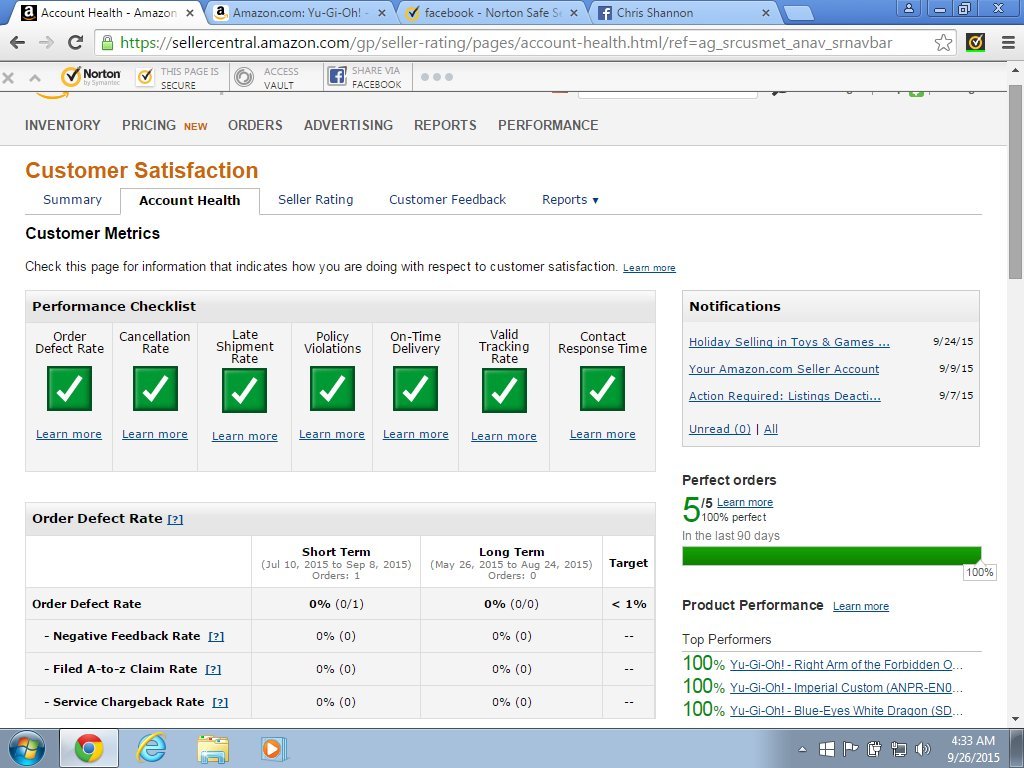Click Learn more under Order Defect Rate
Viewport: 1024px width, 768px height.
point(69,434)
